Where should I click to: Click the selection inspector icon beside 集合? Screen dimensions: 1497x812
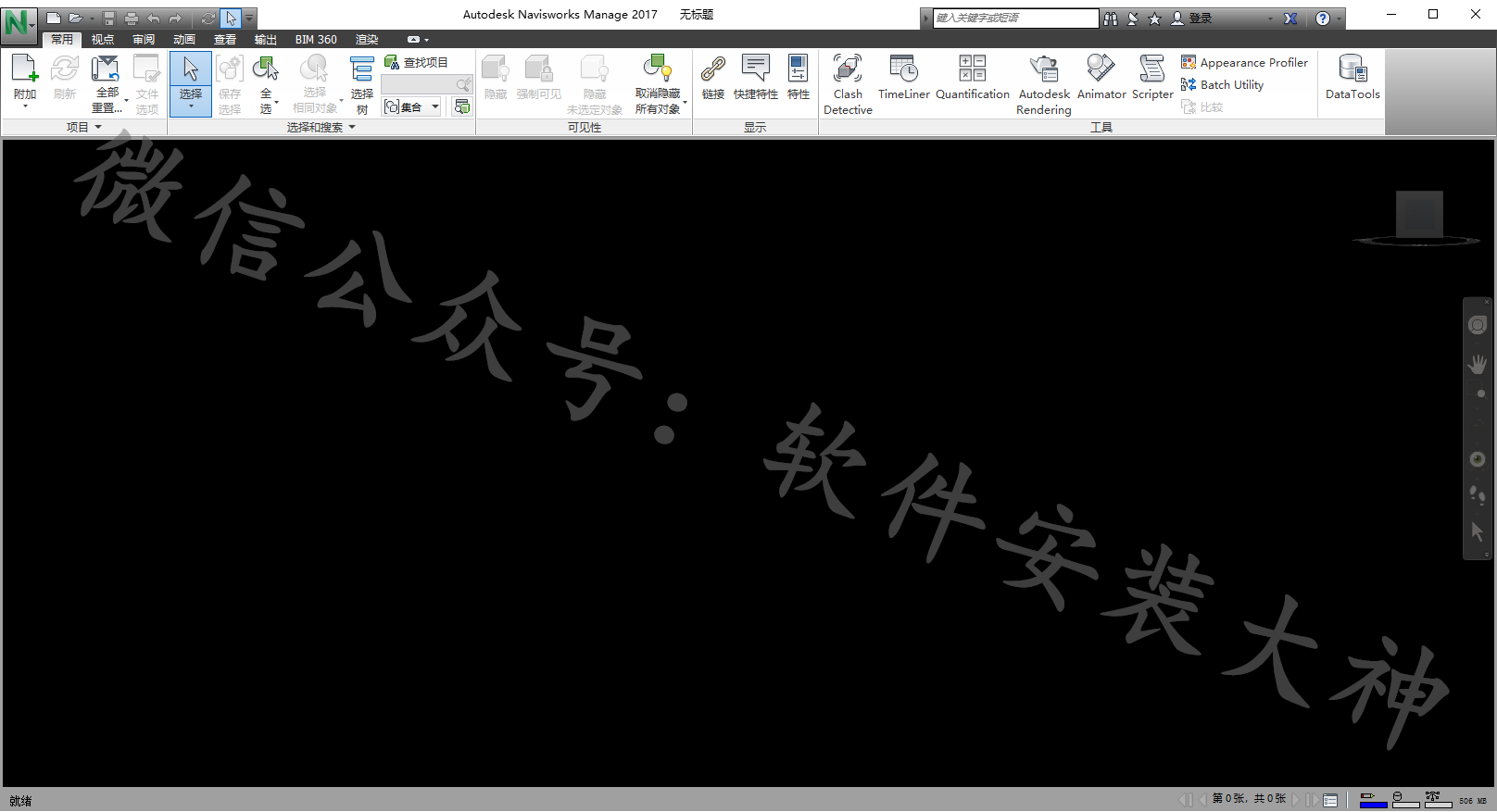[x=461, y=107]
